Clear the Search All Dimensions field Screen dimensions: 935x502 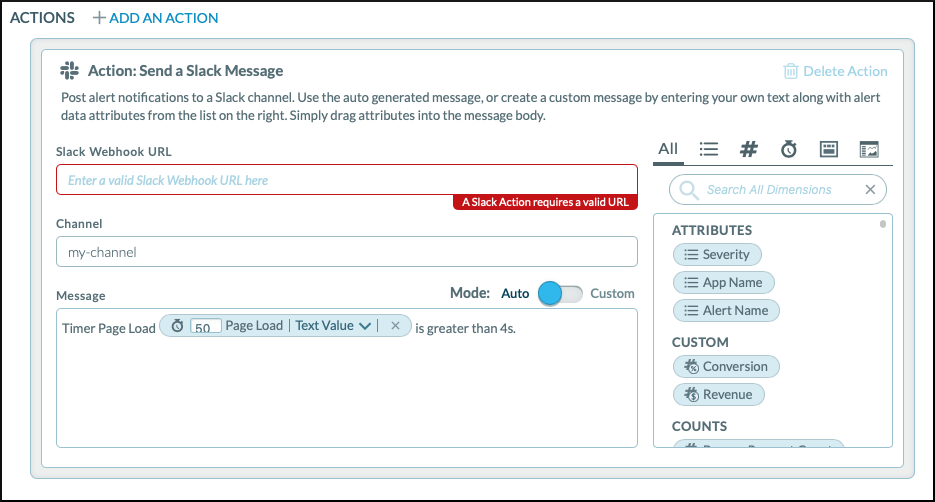coord(870,189)
